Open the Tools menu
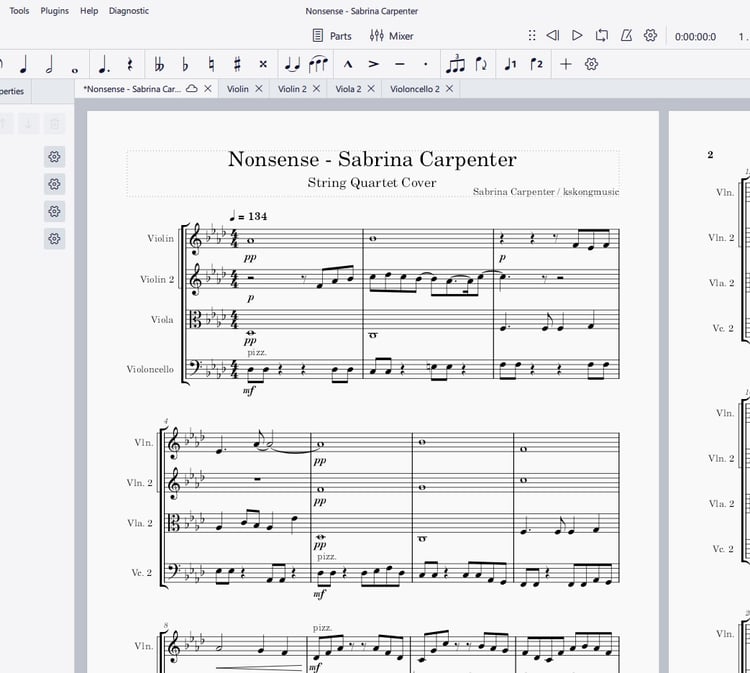The image size is (750, 673). point(19,11)
